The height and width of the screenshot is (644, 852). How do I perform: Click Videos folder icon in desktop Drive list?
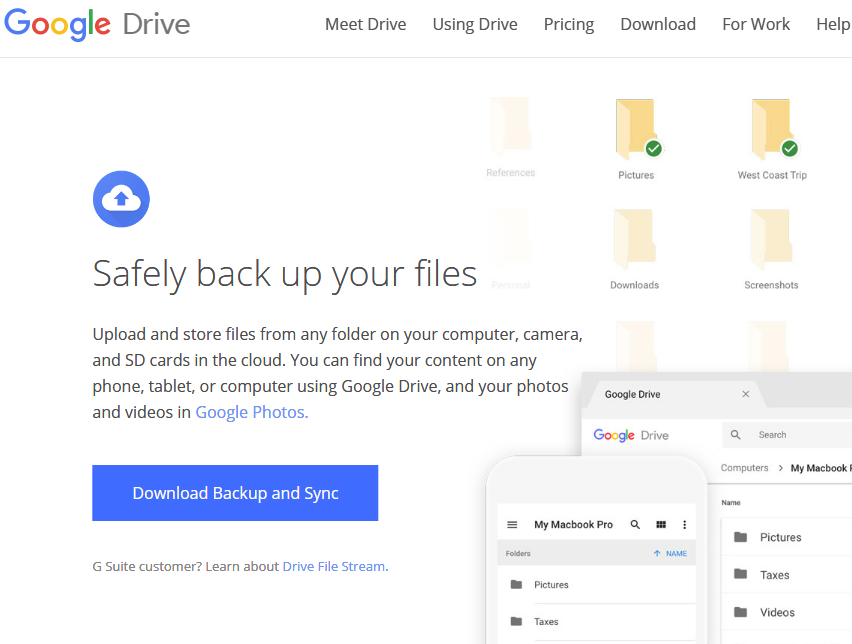point(740,612)
